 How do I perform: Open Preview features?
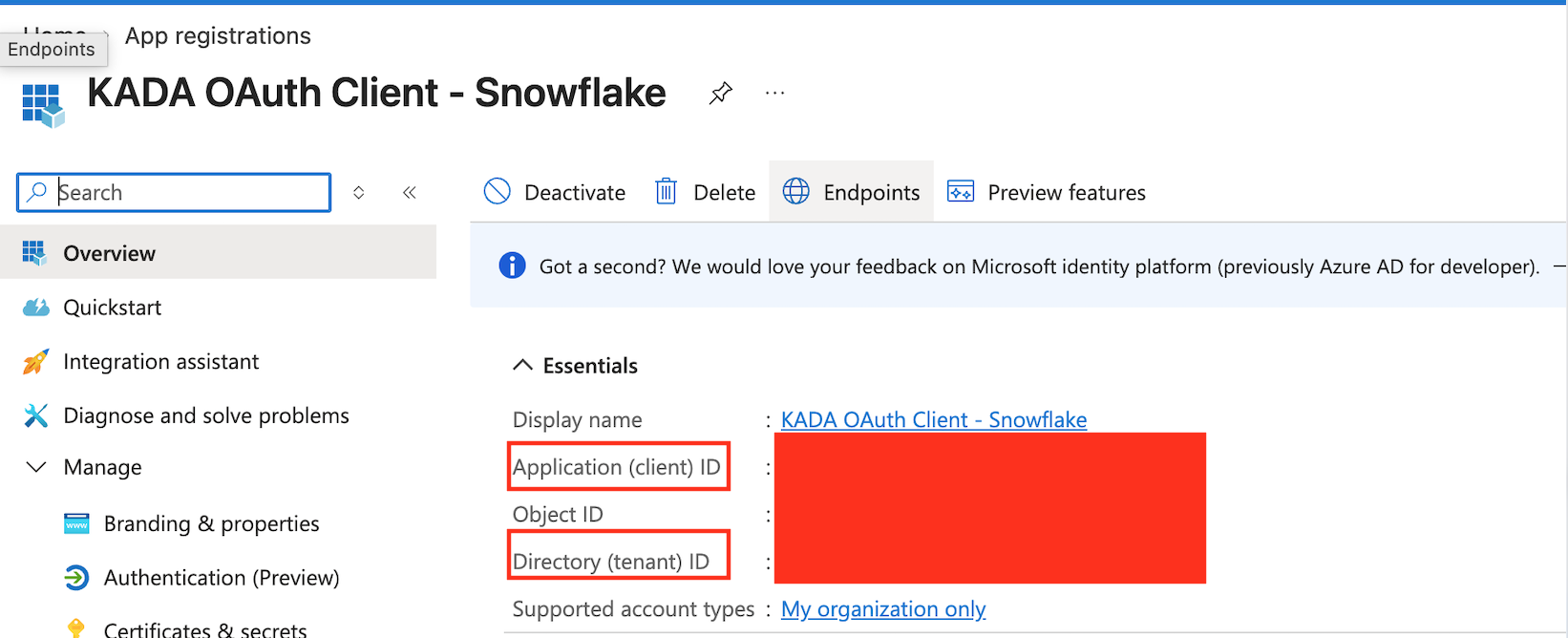click(1047, 192)
